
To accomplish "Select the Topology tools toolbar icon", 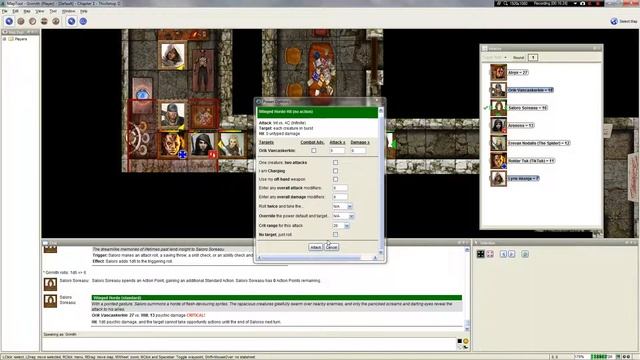I will coord(56,21).
